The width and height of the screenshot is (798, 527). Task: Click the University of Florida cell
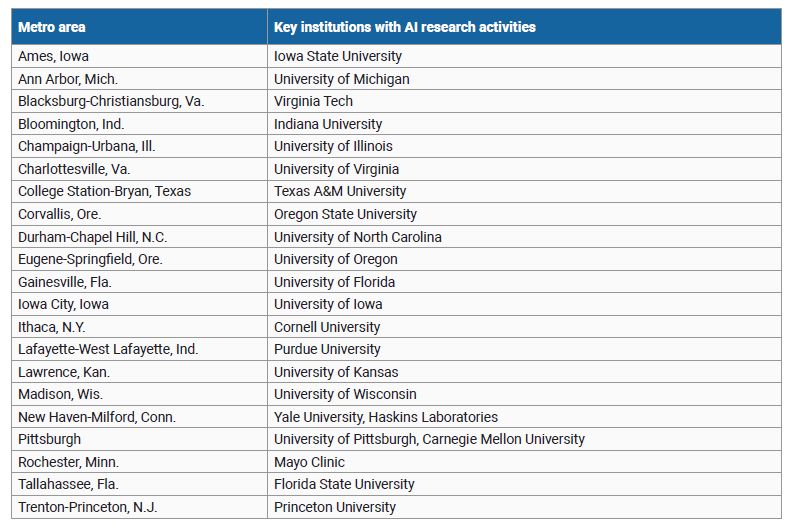[334, 282]
